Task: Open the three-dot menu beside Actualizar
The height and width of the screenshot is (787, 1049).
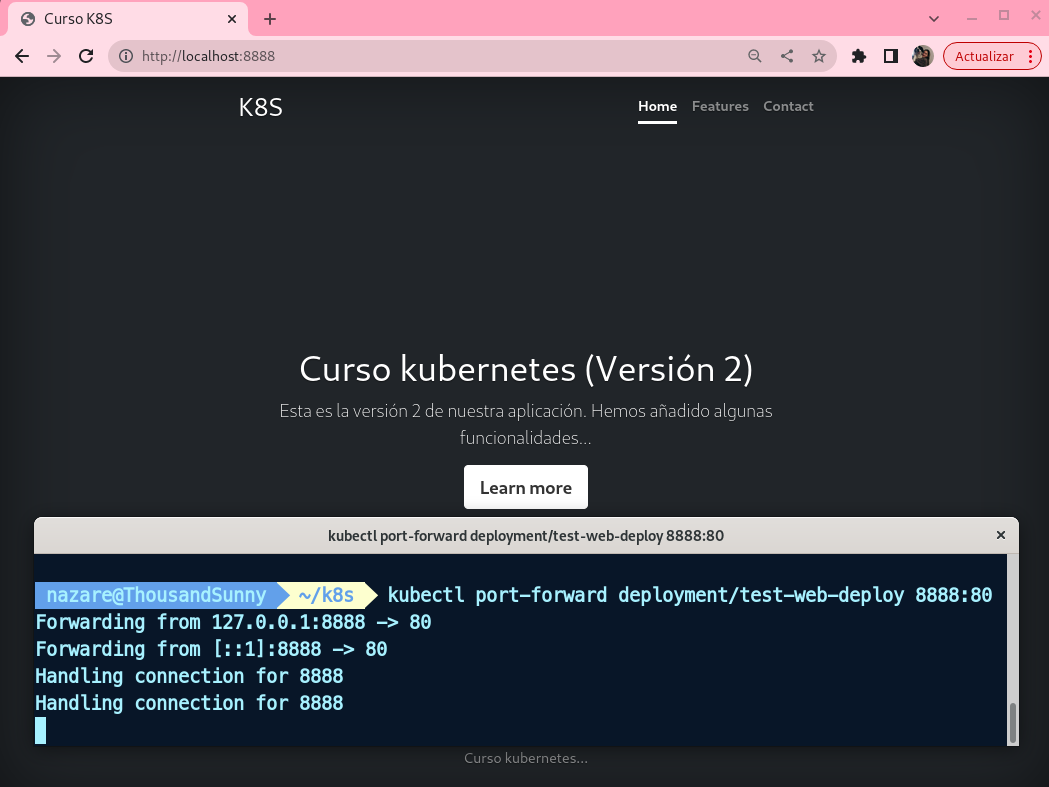Action: click(x=1031, y=57)
